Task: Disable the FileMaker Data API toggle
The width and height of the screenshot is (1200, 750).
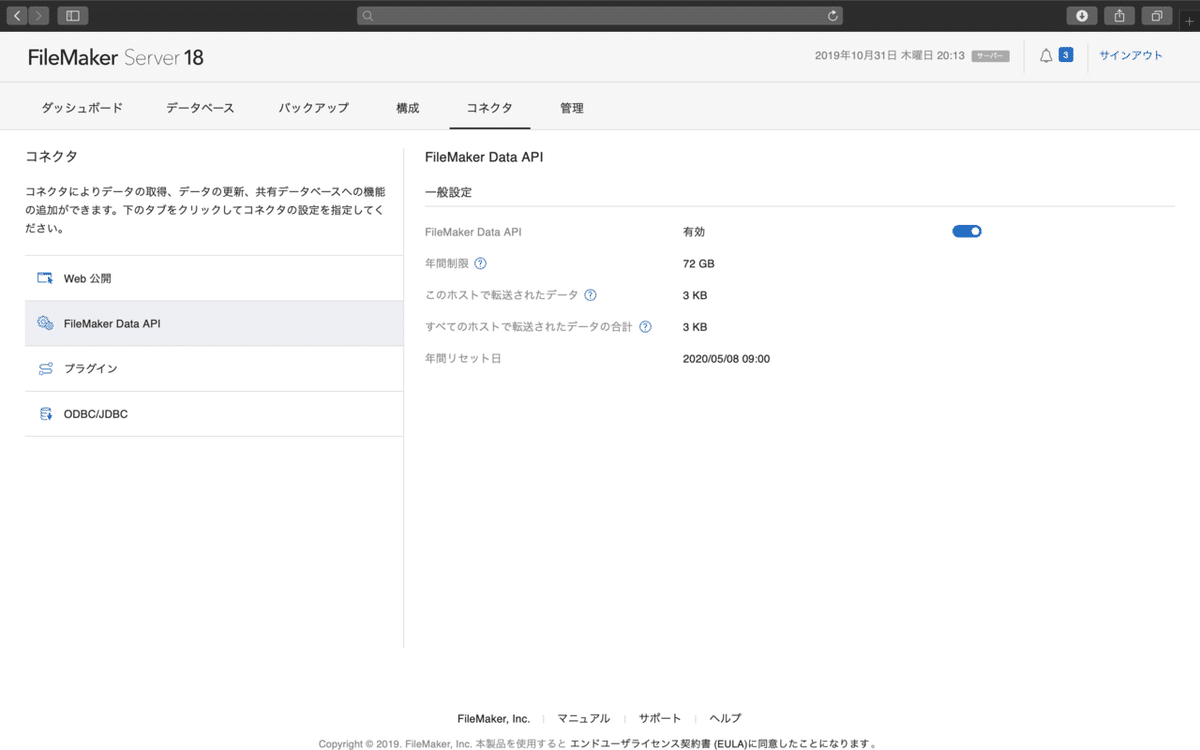Action: coord(967,231)
